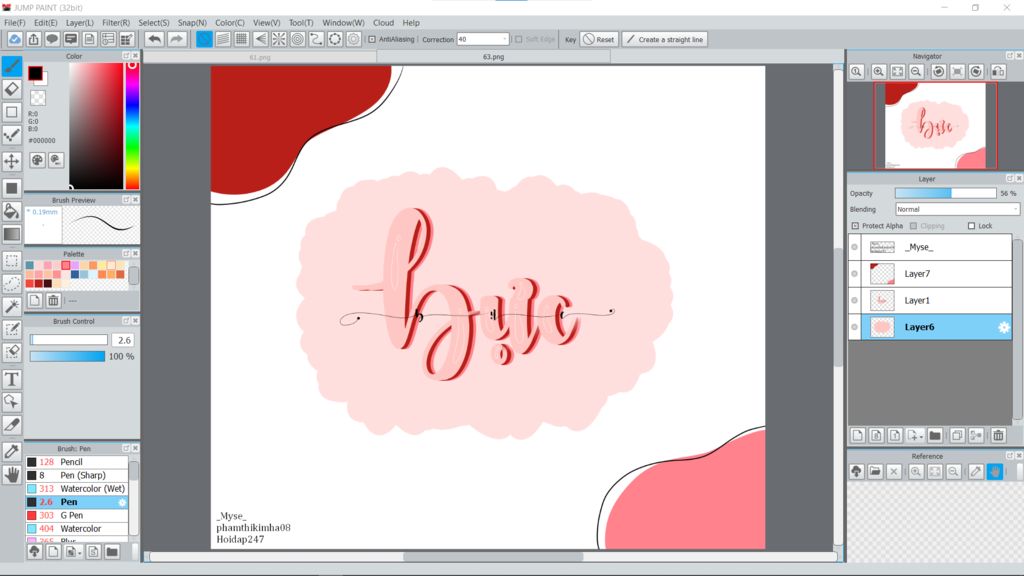
Task: Delete layer with trash icon in Layer panel
Action: 998,436
